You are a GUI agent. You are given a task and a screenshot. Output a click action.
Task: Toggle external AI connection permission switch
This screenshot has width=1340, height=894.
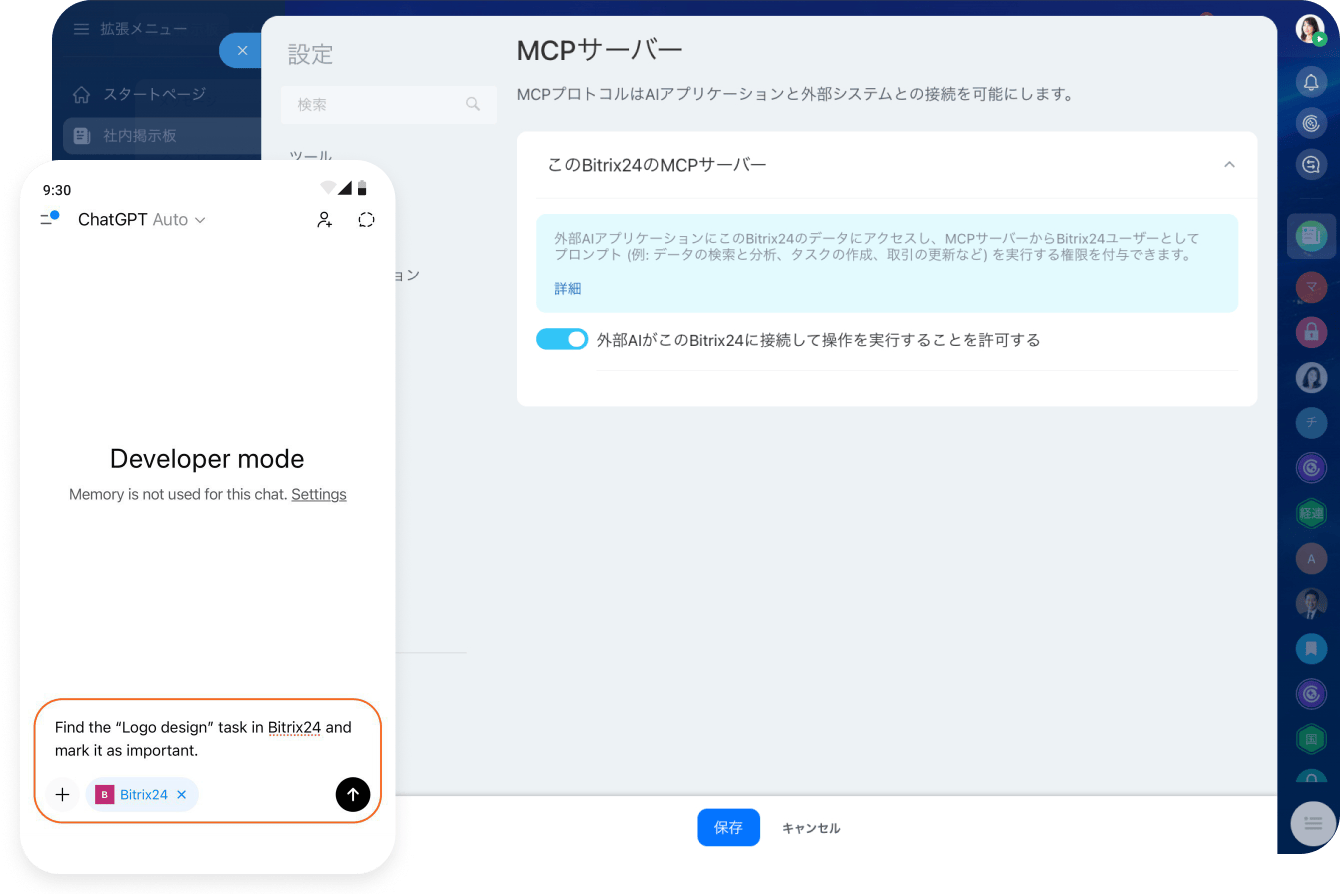pos(562,339)
